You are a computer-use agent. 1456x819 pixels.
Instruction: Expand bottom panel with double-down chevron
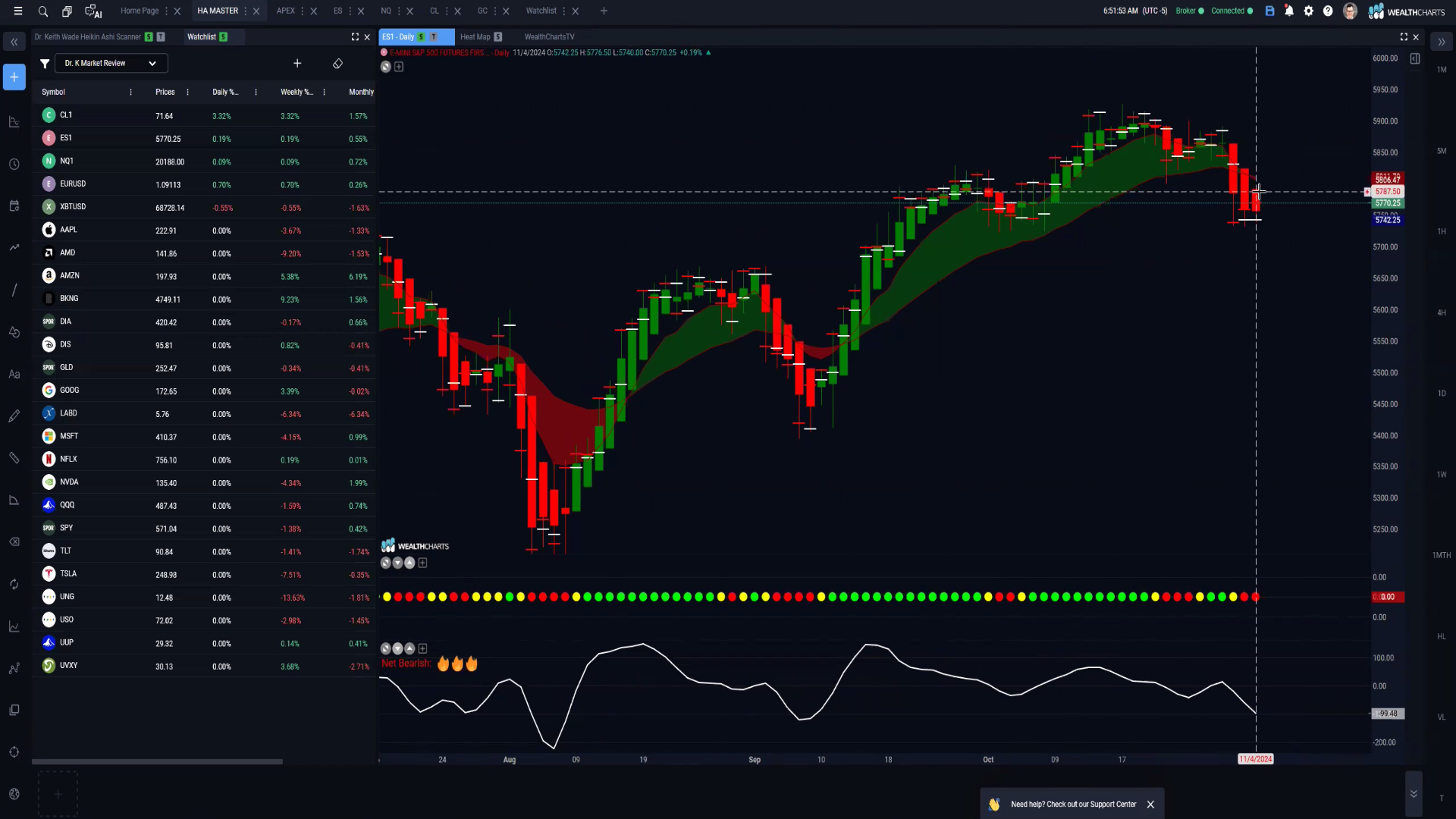[1414, 793]
